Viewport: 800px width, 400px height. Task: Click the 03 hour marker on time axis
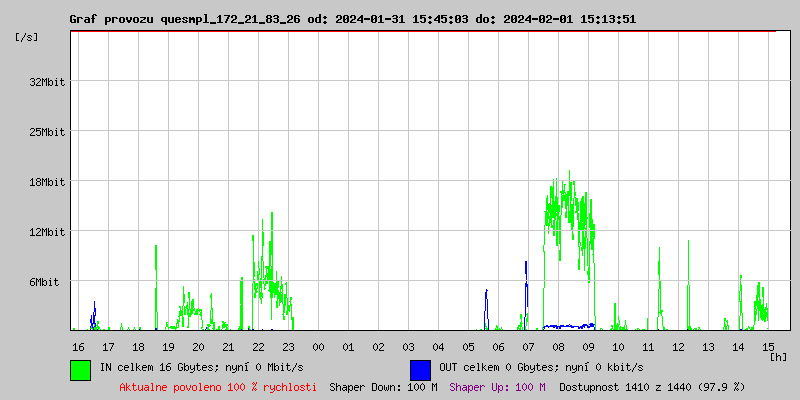[x=408, y=346]
